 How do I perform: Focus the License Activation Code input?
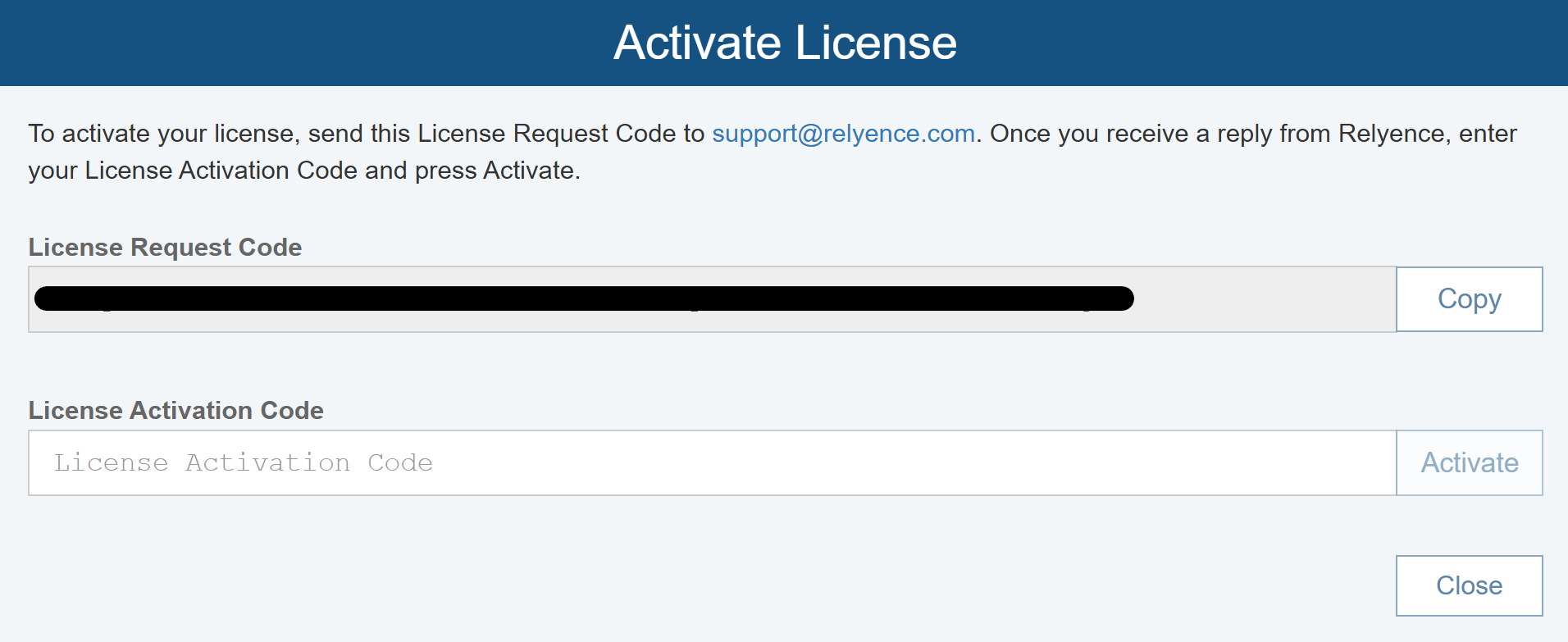click(712, 463)
